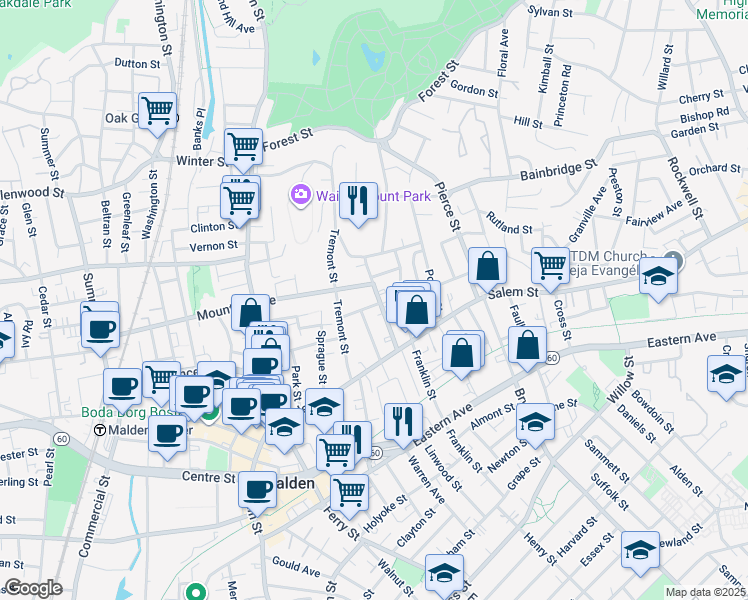Viewport: 748px width, 600px height.
Task: Click the 'Sprague St' street label
Action: tap(322, 357)
